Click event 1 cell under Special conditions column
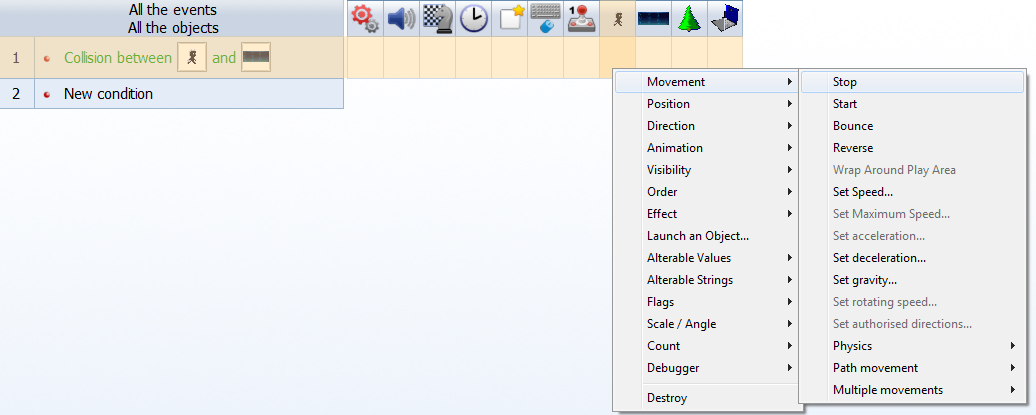Image resolution: width=1036 pixels, height=415 pixels. 365,57
